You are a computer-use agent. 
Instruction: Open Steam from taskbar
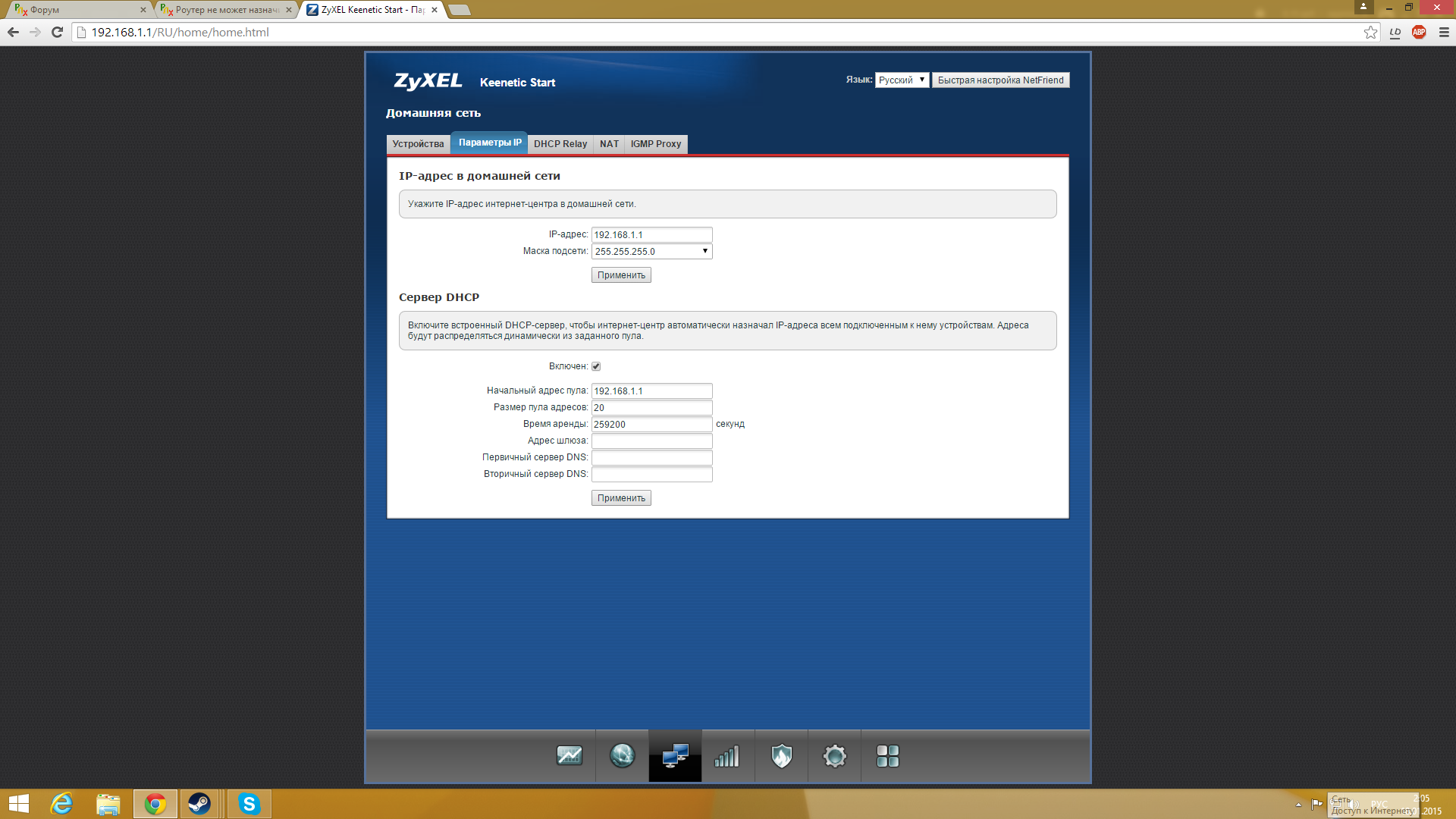tap(200, 804)
